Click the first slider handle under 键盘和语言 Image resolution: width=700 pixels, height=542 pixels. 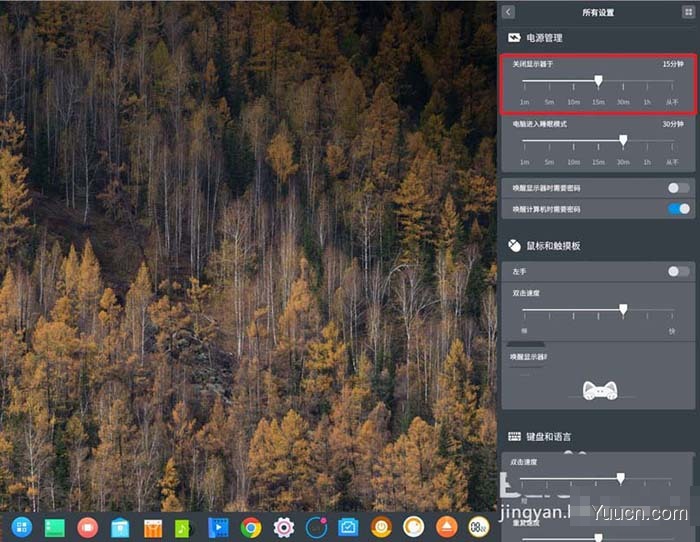click(x=621, y=478)
